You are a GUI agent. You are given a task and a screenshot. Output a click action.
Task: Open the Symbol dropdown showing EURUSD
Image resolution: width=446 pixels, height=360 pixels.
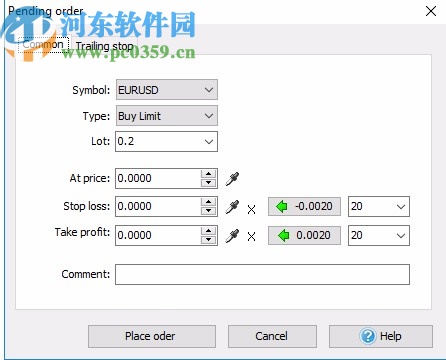[167, 90]
